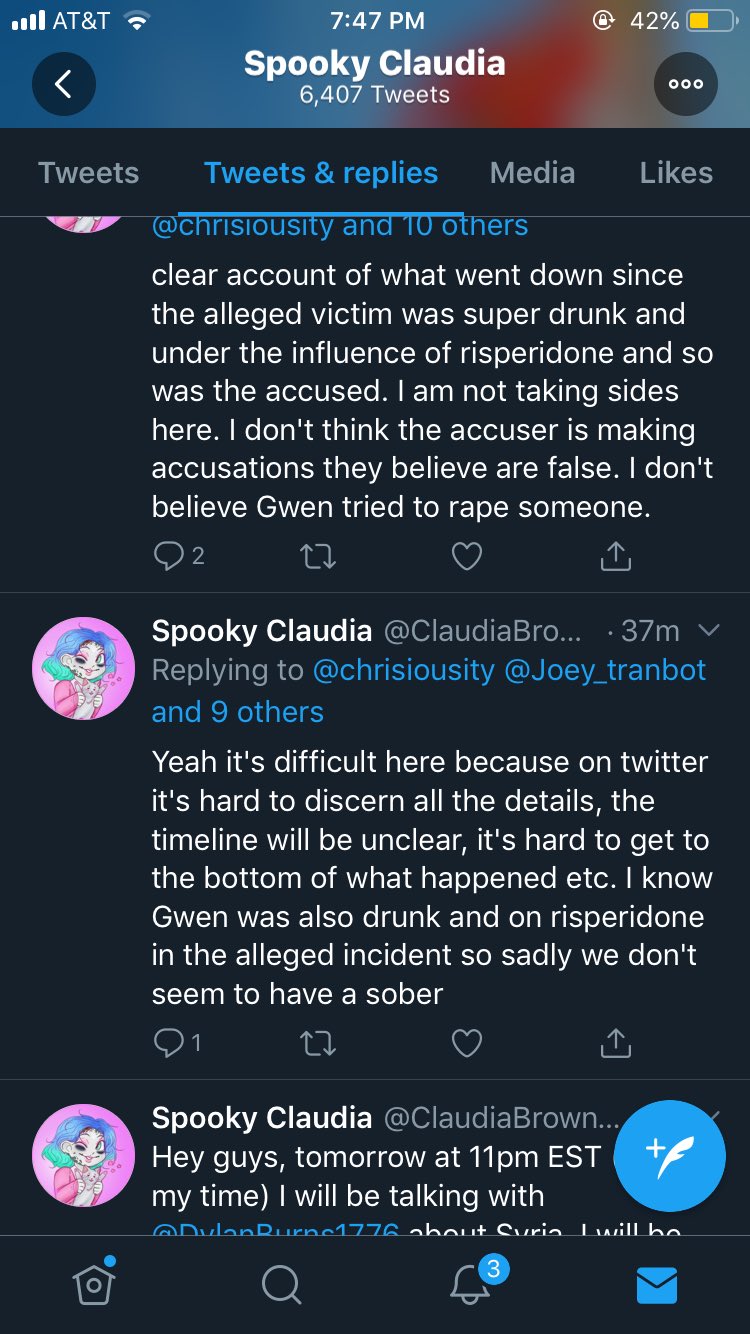Open Spooky Claudia's avatar on 37m tweet
Image resolution: width=750 pixels, height=1334 pixels.
pyautogui.click(x=83, y=666)
